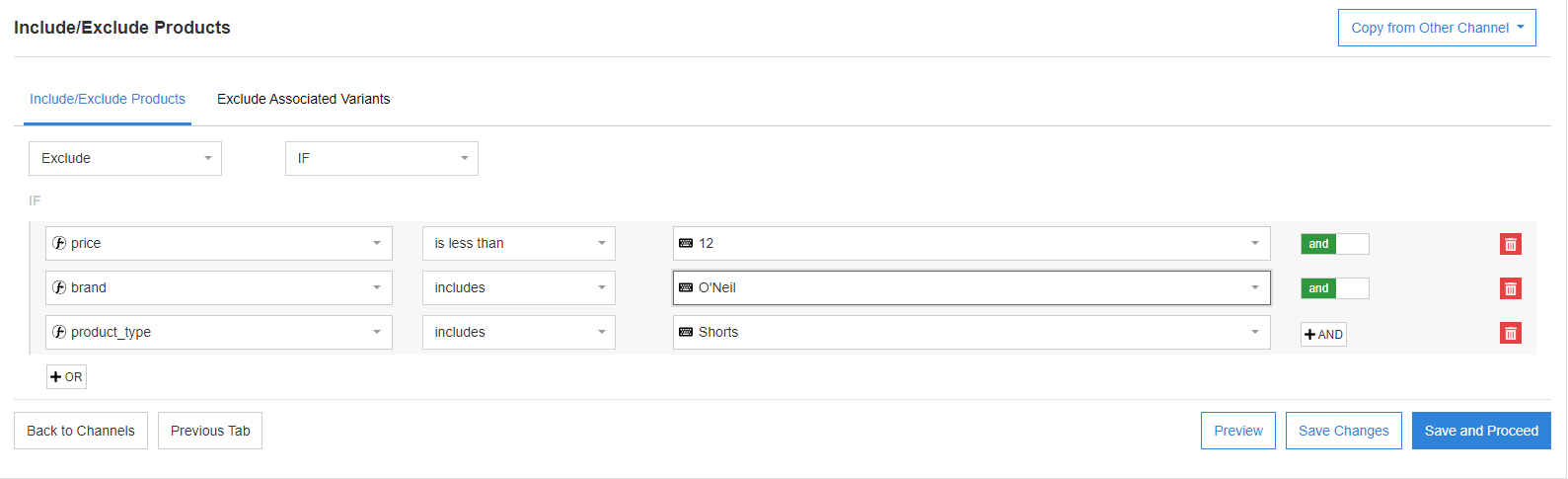The width and height of the screenshot is (1568, 479).
Task: Click the function icon beside product_type
Action: [59, 332]
